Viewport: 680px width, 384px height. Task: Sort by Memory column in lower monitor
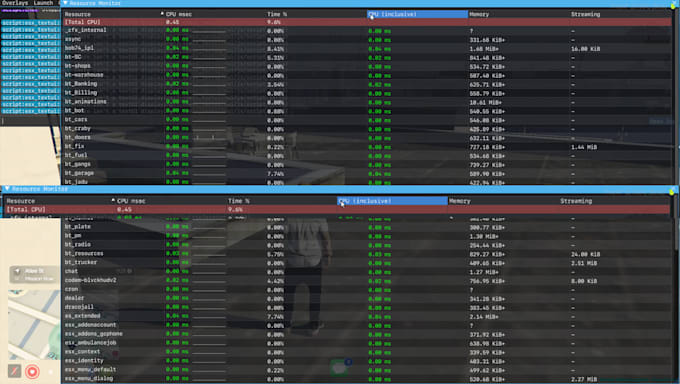coord(460,201)
